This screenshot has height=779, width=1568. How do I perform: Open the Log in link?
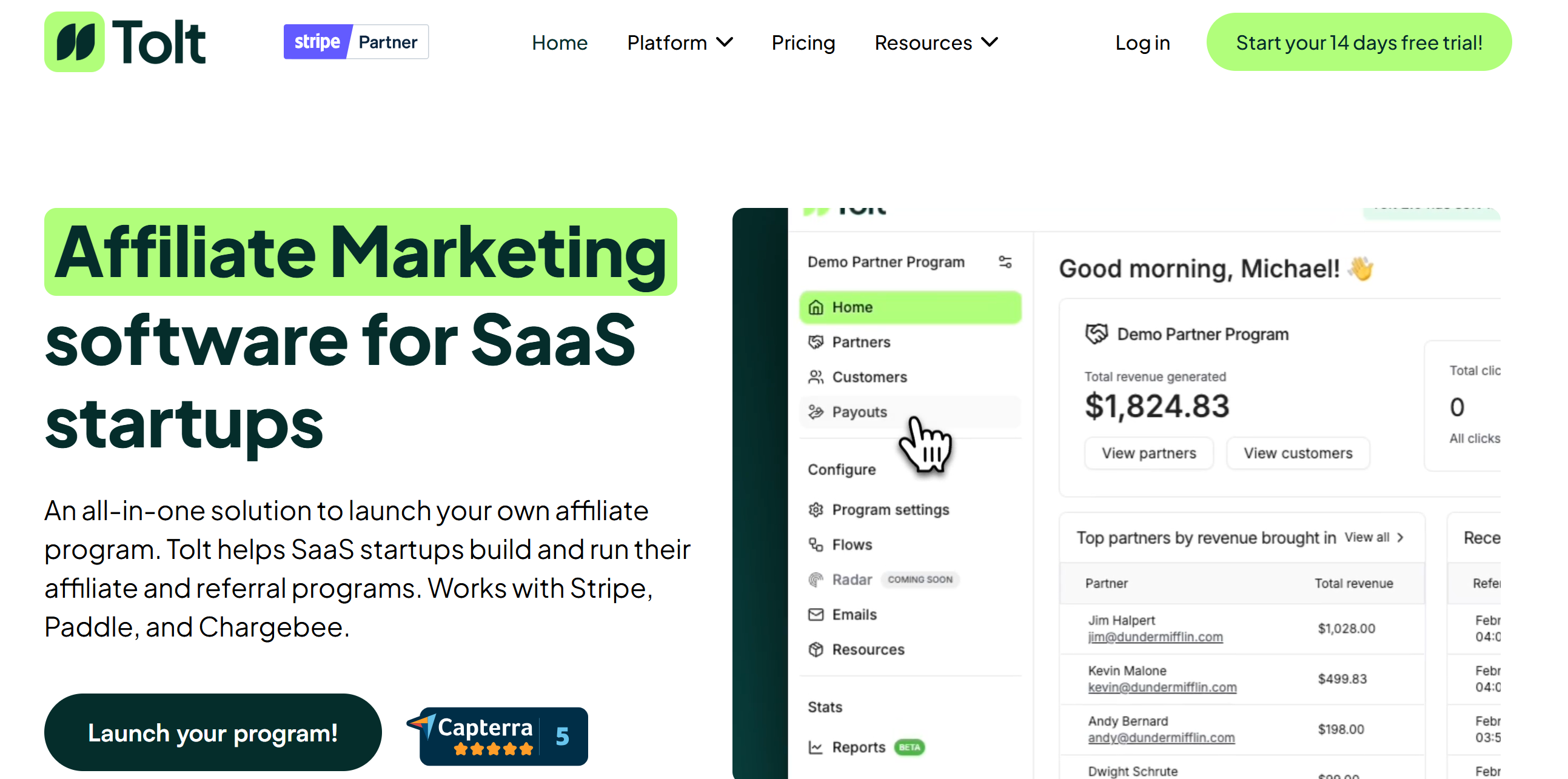[1142, 42]
